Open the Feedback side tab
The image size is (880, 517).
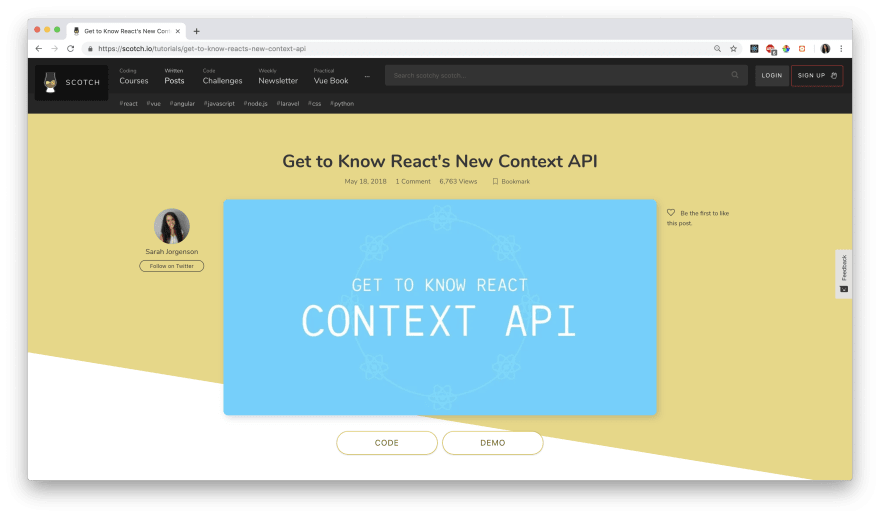(844, 274)
